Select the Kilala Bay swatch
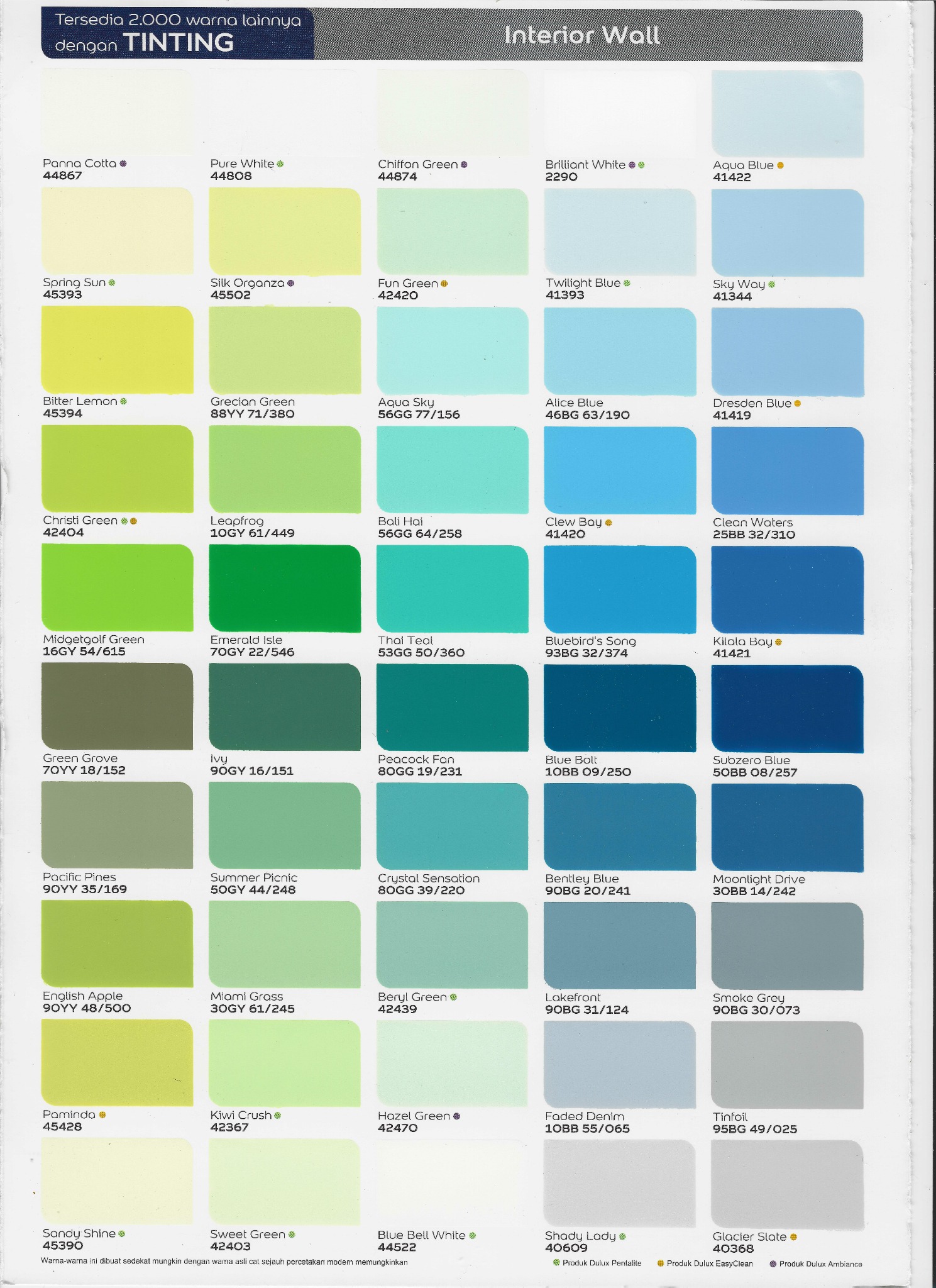This screenshot has height=1288, width=936. tap(788, 589)
